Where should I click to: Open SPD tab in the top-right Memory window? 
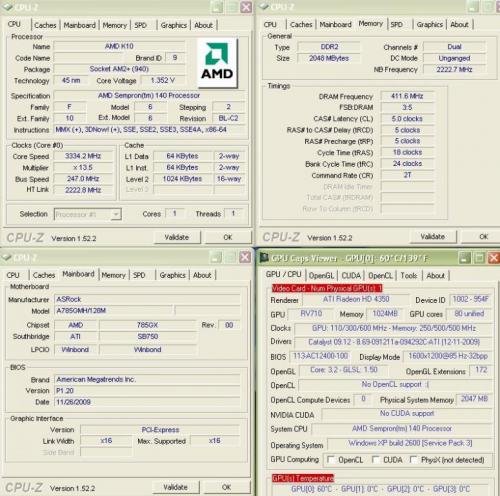396,25
